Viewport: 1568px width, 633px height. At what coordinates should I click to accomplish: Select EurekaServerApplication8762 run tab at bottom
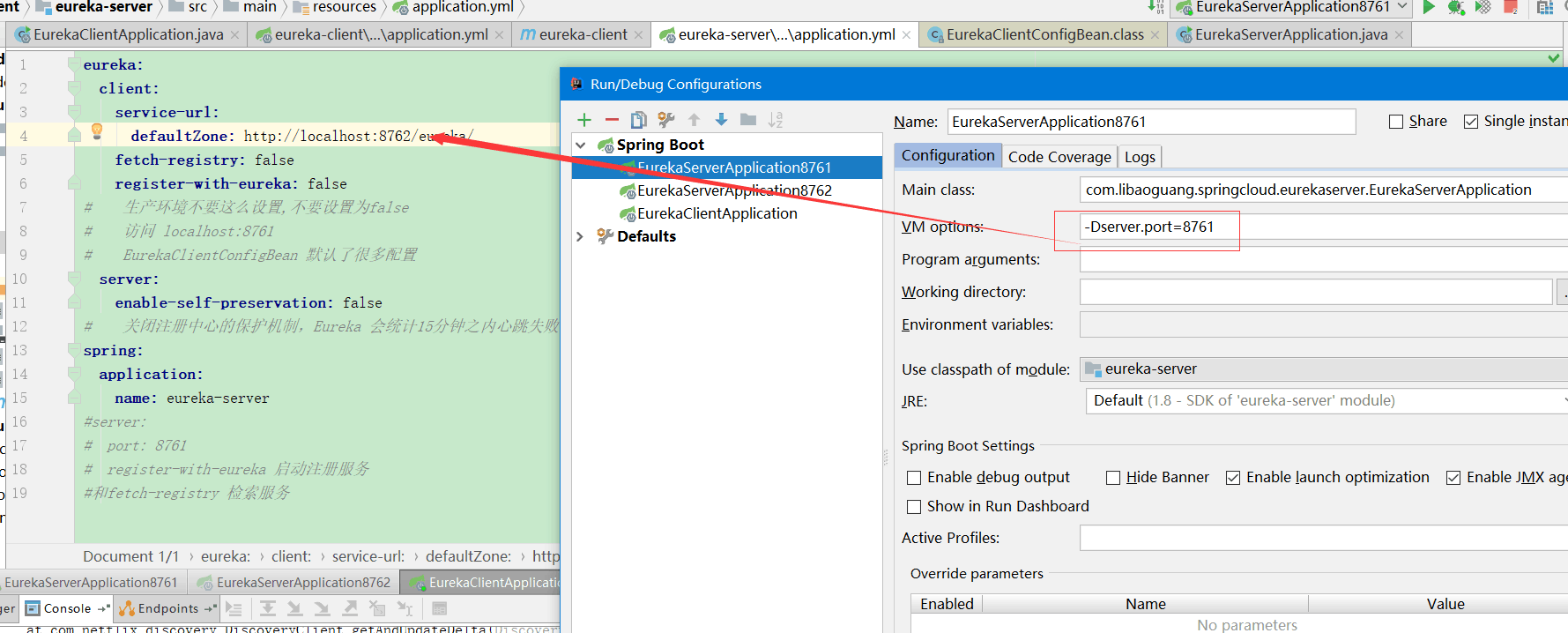[x=294, y=583]
